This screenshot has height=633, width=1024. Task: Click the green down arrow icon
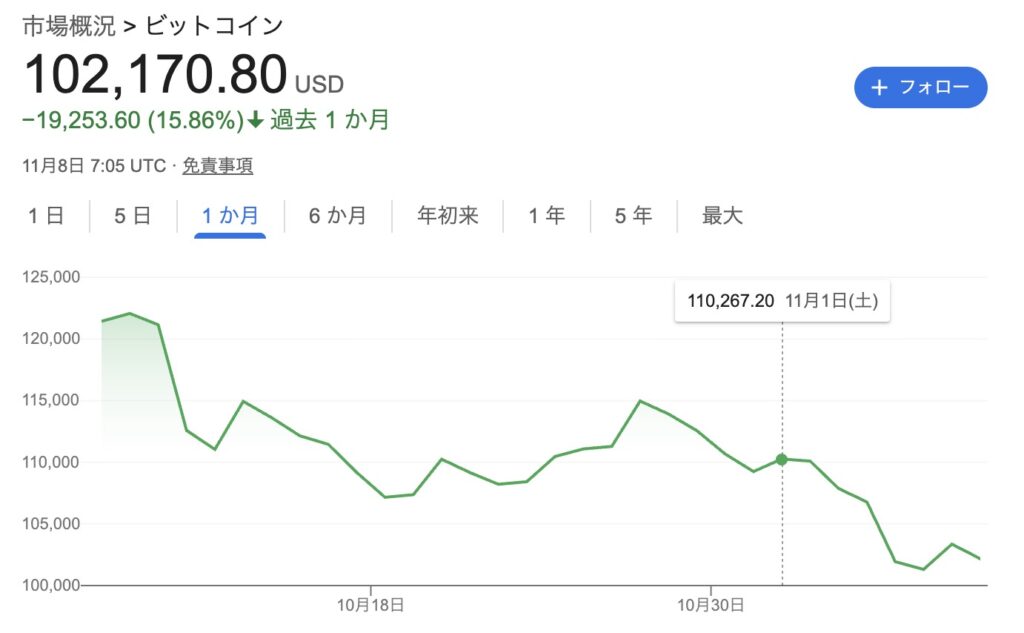tap(255, 121)
